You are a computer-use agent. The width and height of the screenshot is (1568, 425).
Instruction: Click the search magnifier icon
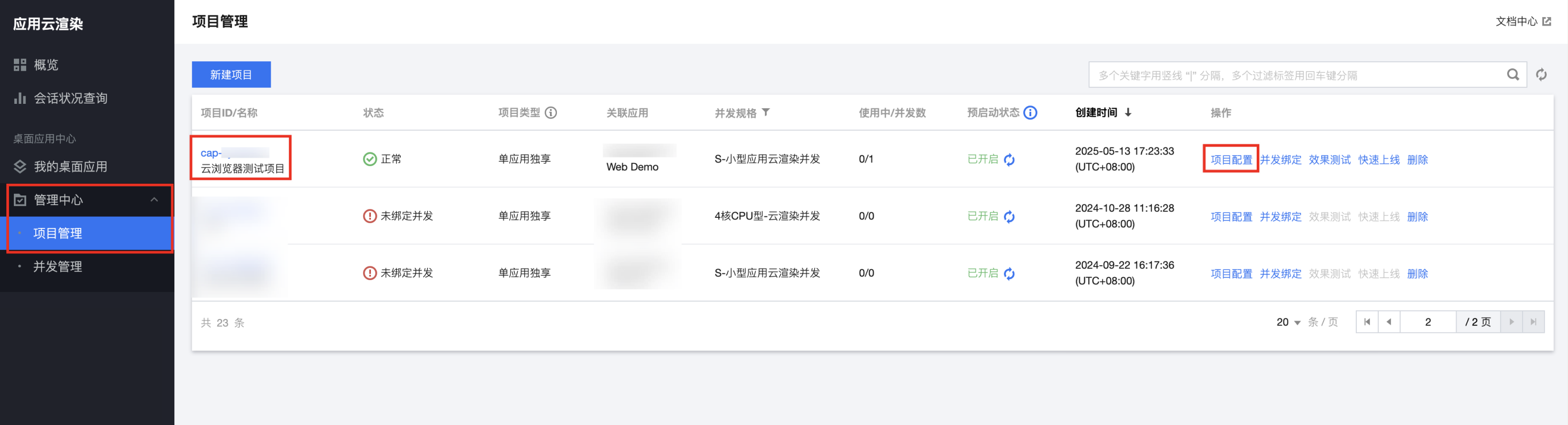click(1513, 75)
